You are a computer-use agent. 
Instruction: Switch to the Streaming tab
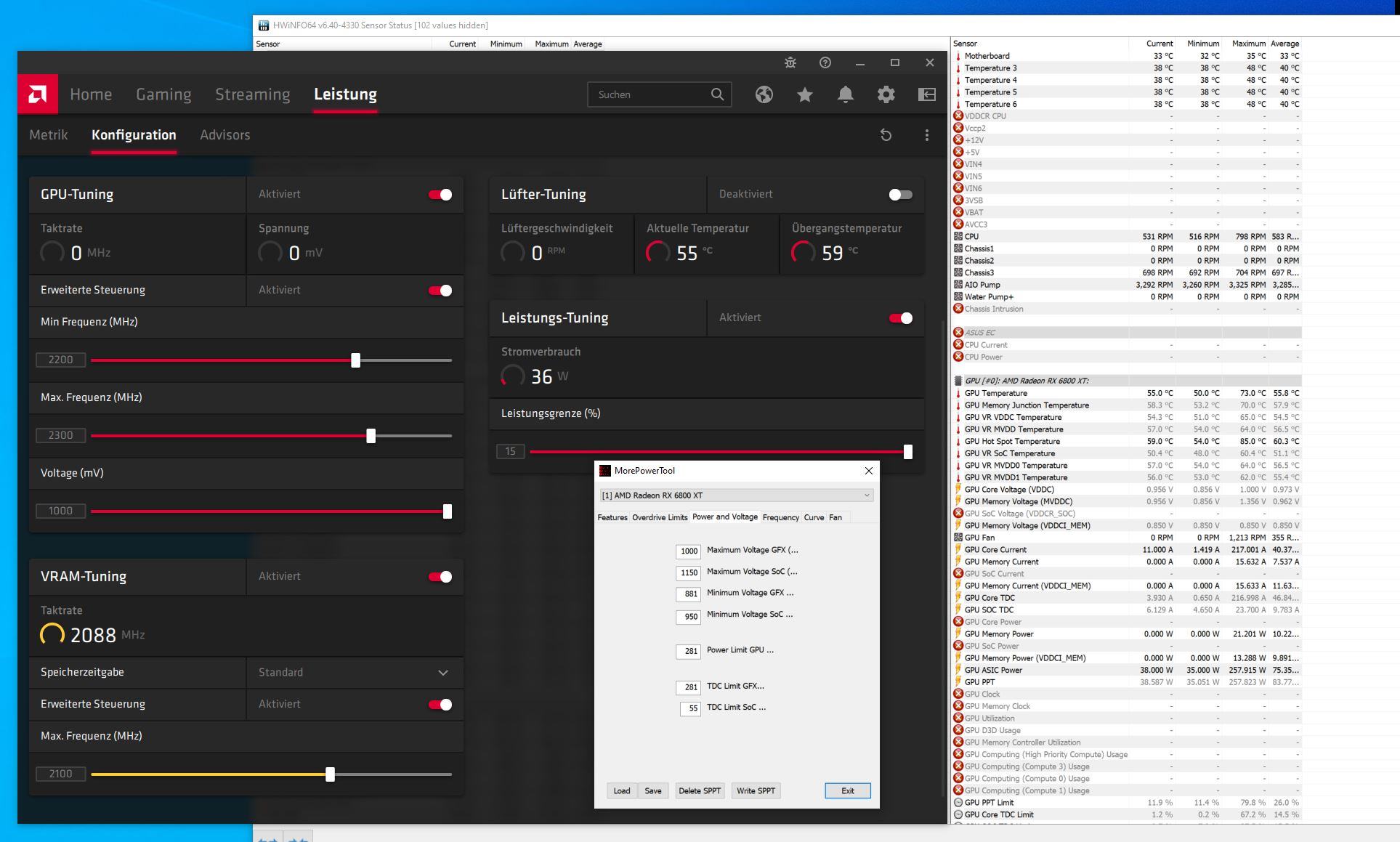coord(252,94)
